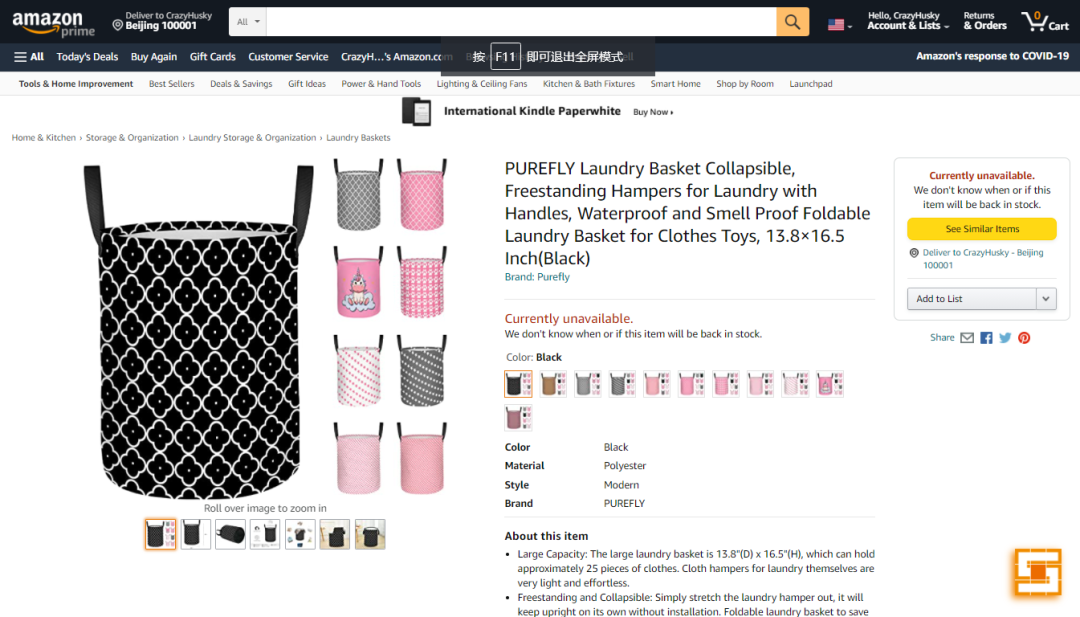Open Today's Deals in the navigation bar
This screenshot has height=617, width=1080.
tap(87, 57)
